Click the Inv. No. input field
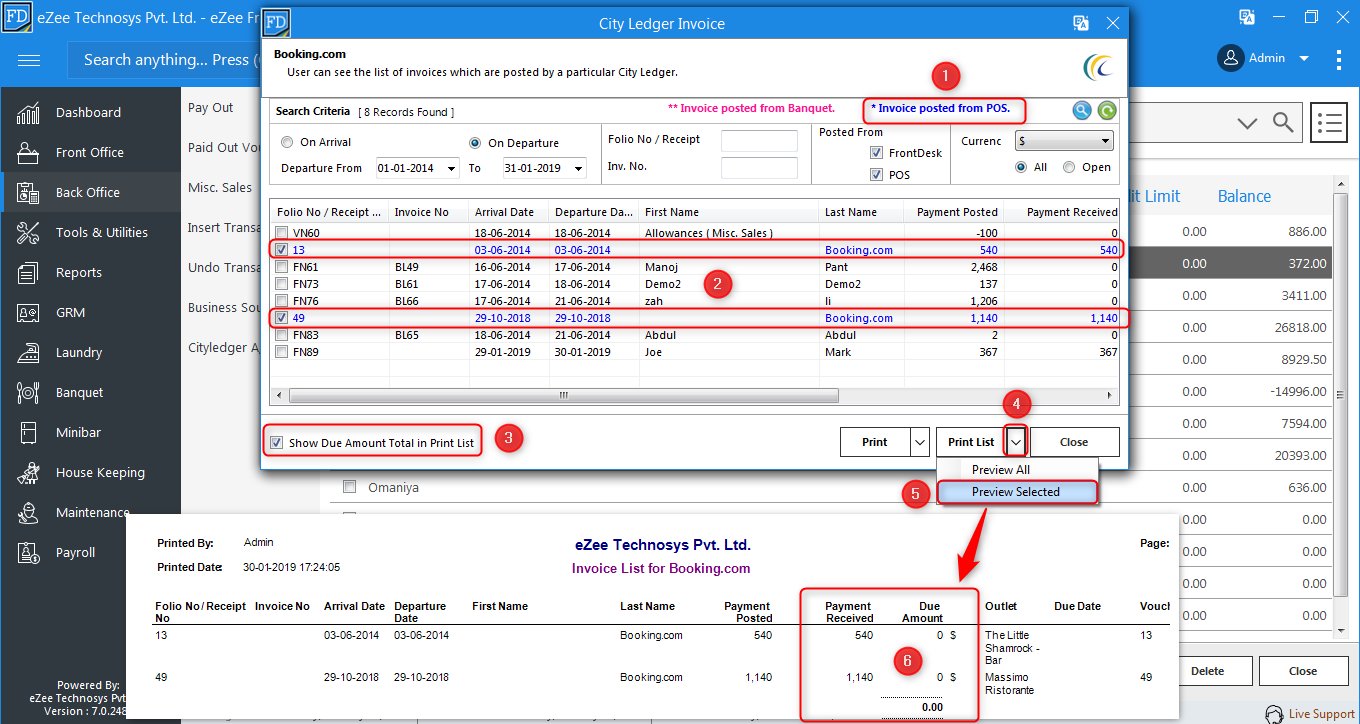The width and height of the screenshot is (1360, 724). click(x=759, y=168)
